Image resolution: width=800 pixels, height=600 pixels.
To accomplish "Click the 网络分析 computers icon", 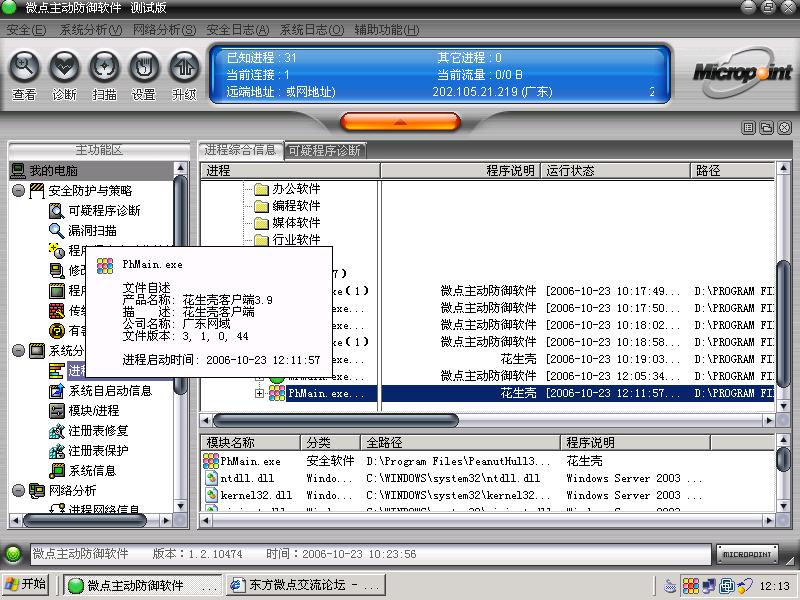I will (x=37, y=490).
